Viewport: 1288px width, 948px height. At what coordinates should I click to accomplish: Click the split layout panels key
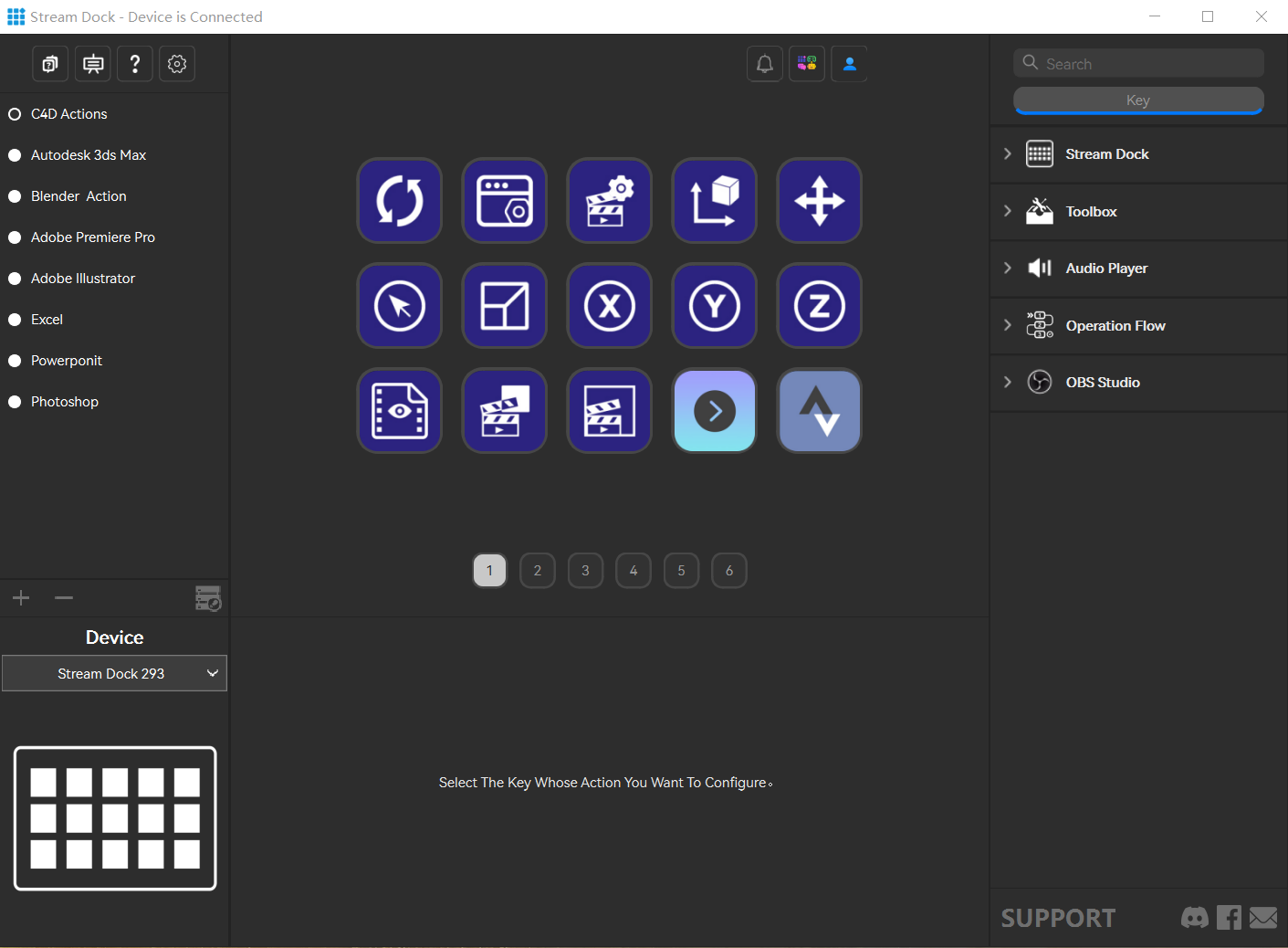[505, 306]
